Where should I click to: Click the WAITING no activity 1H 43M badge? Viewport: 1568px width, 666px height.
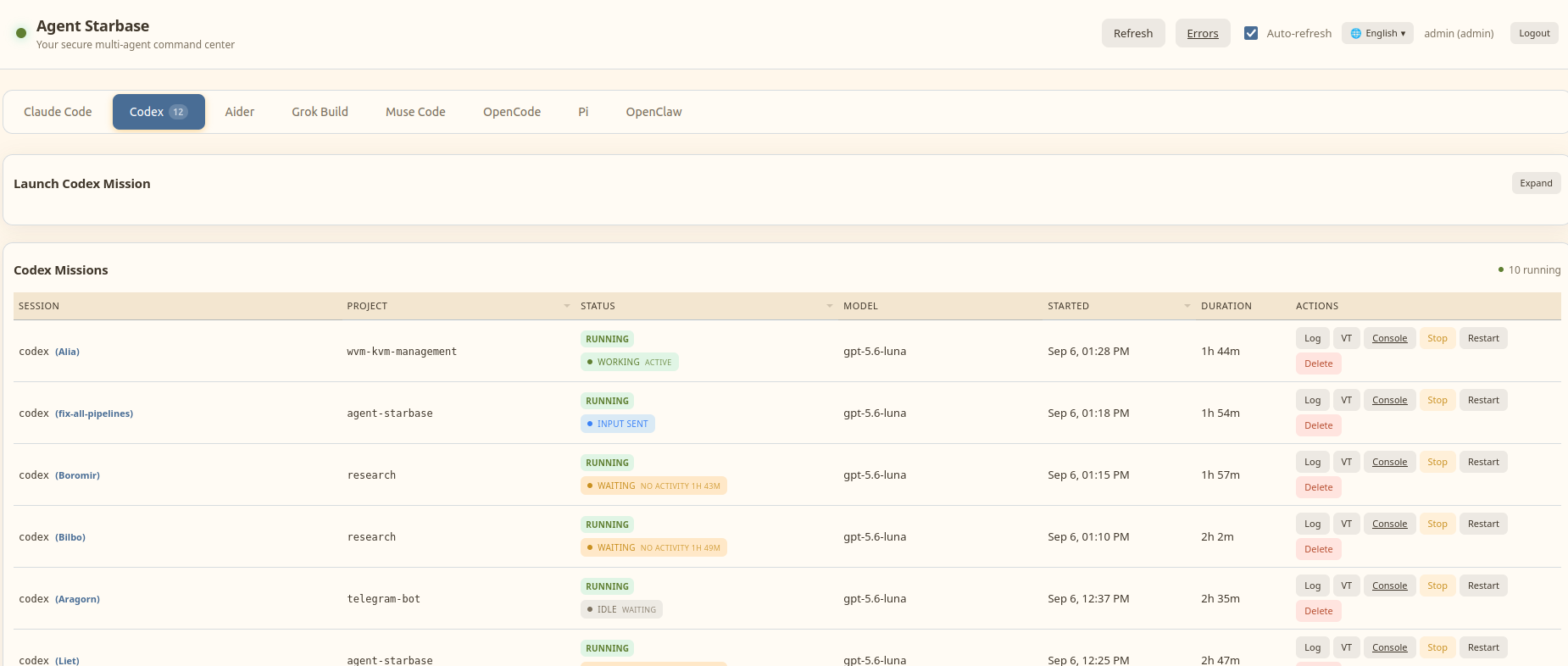coord(653,486)
